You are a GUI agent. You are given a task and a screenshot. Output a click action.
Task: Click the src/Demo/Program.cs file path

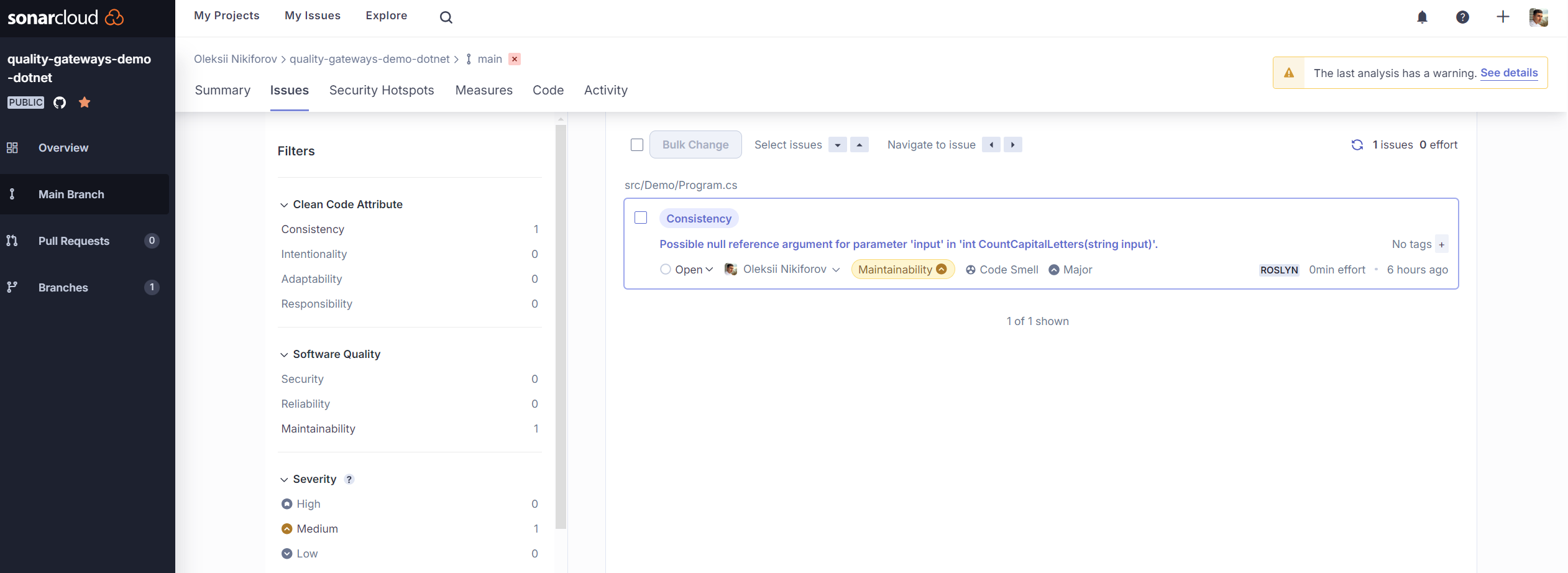point(681,185)
